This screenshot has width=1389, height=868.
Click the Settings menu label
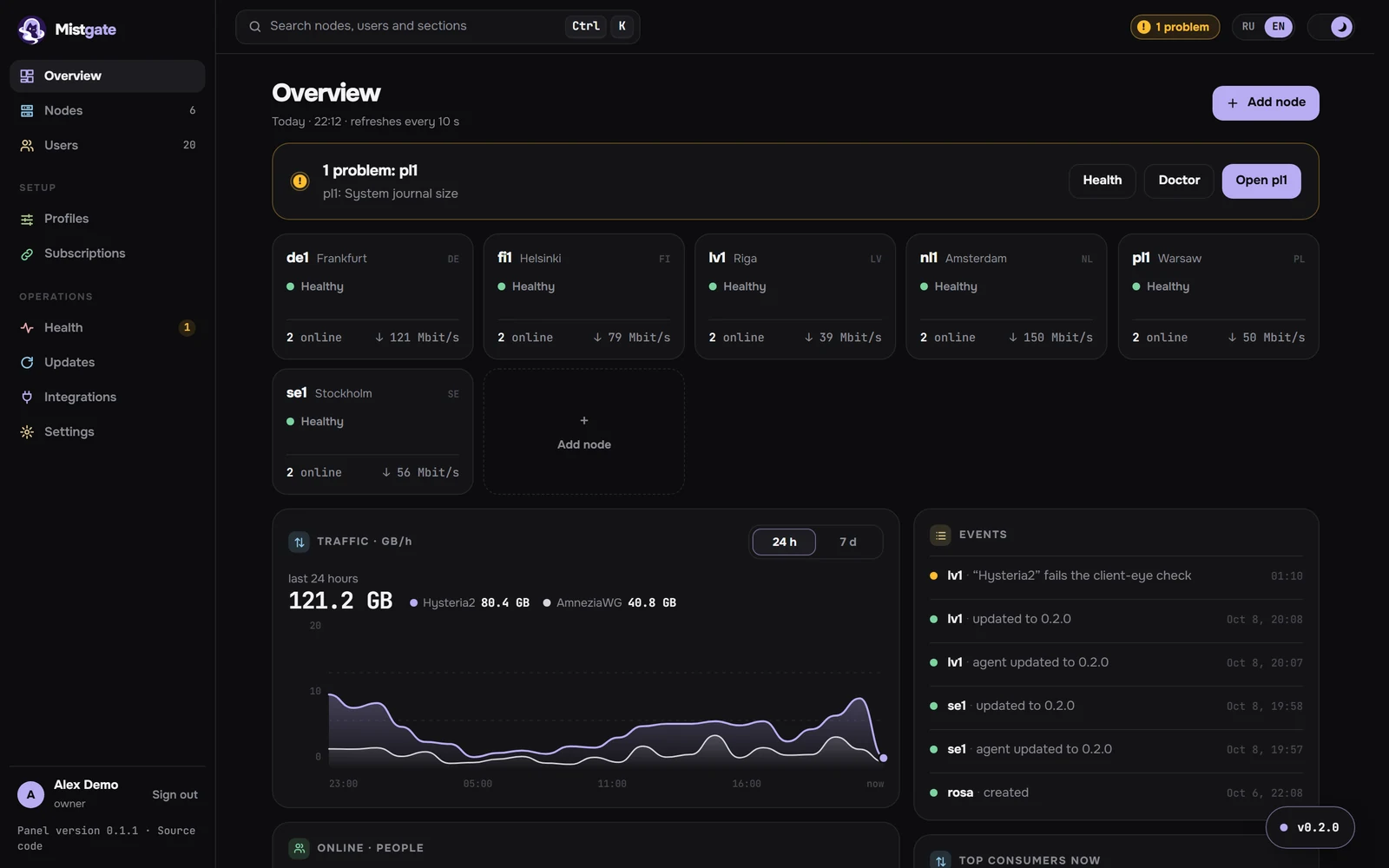click(69, 432)
